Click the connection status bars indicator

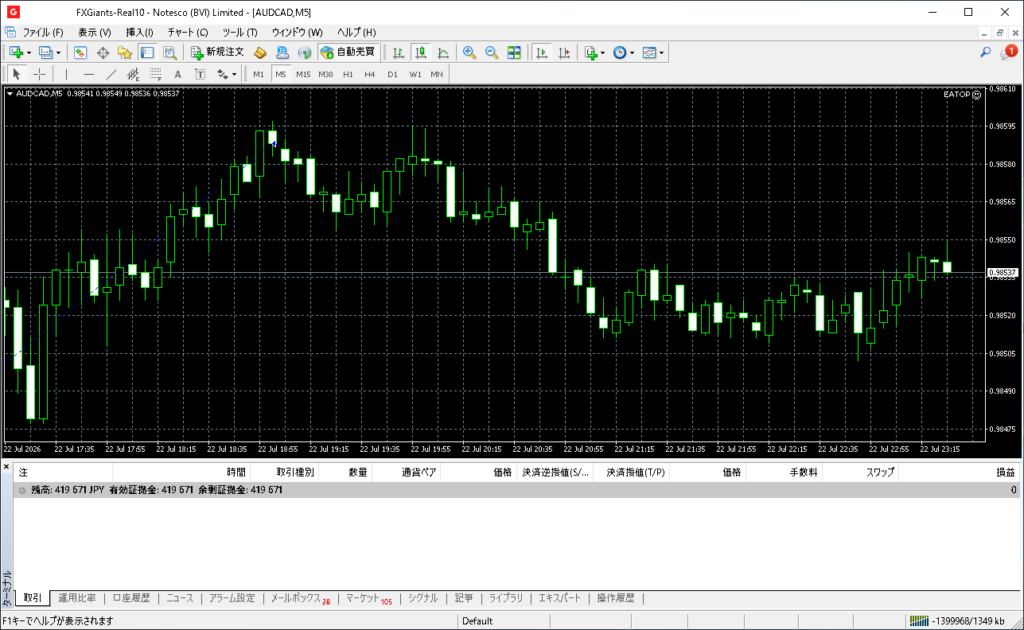click(919, 621)
